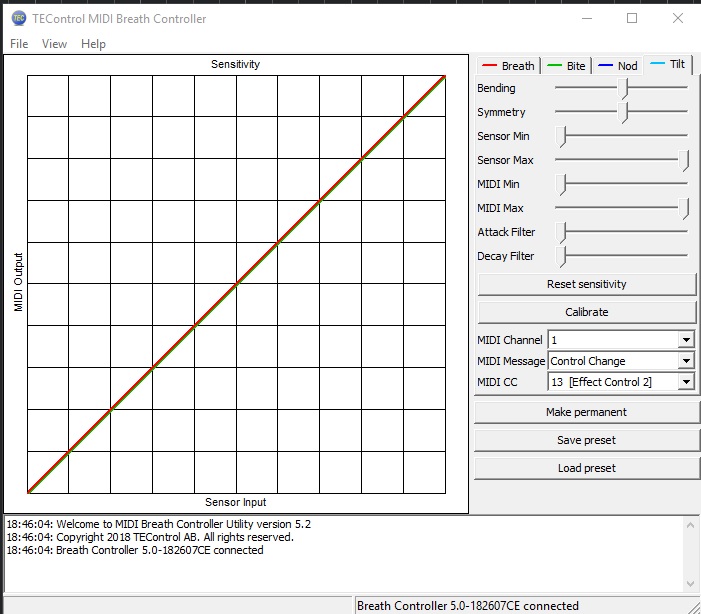Click Make permanent button
The image size is (701, 614).
tap(587, 412)
